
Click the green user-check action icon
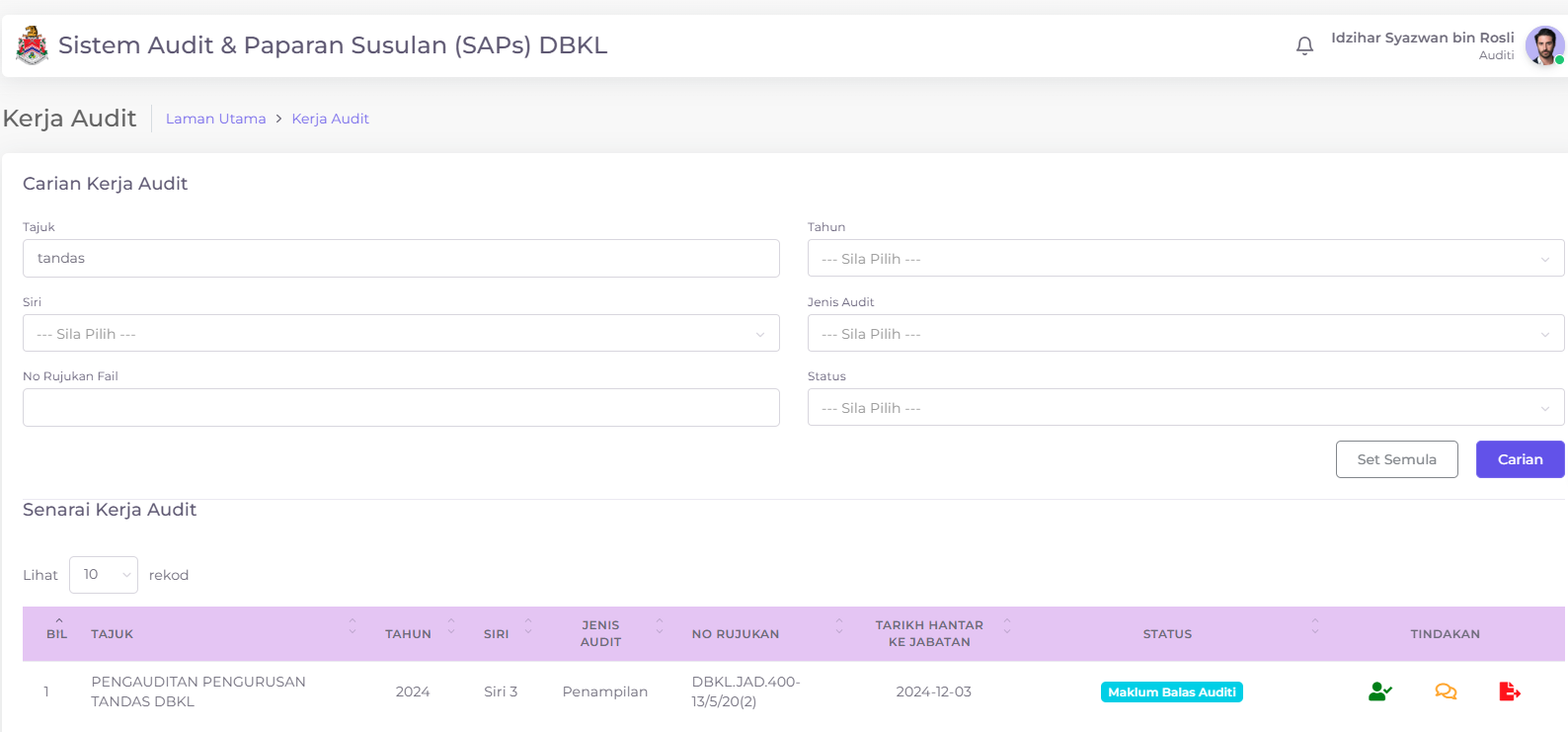coord(1379,691)
